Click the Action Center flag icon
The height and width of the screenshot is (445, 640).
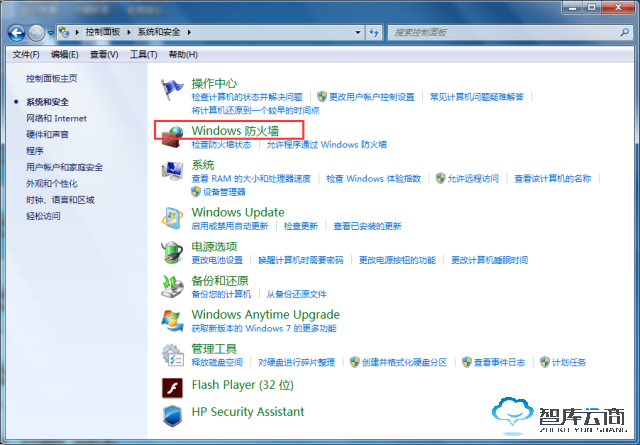[x=172, y=89]
